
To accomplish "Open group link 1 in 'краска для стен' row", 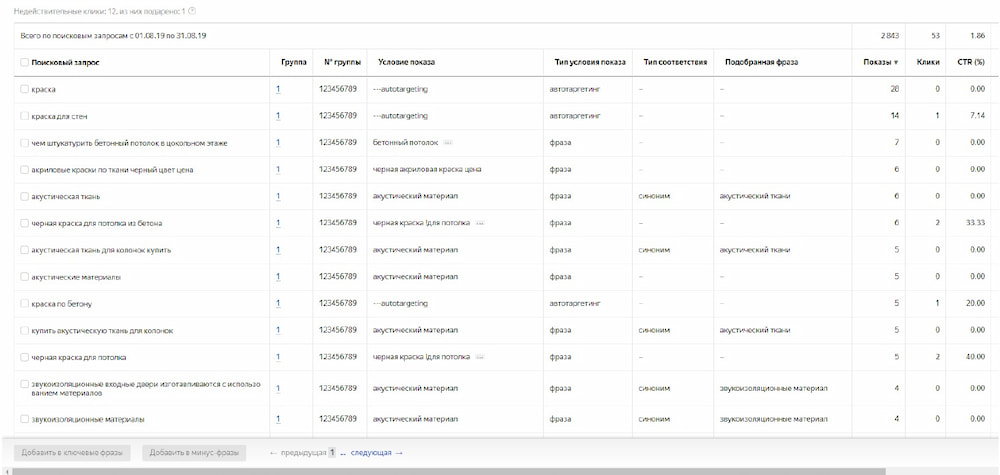I will [x=278, y=116].
